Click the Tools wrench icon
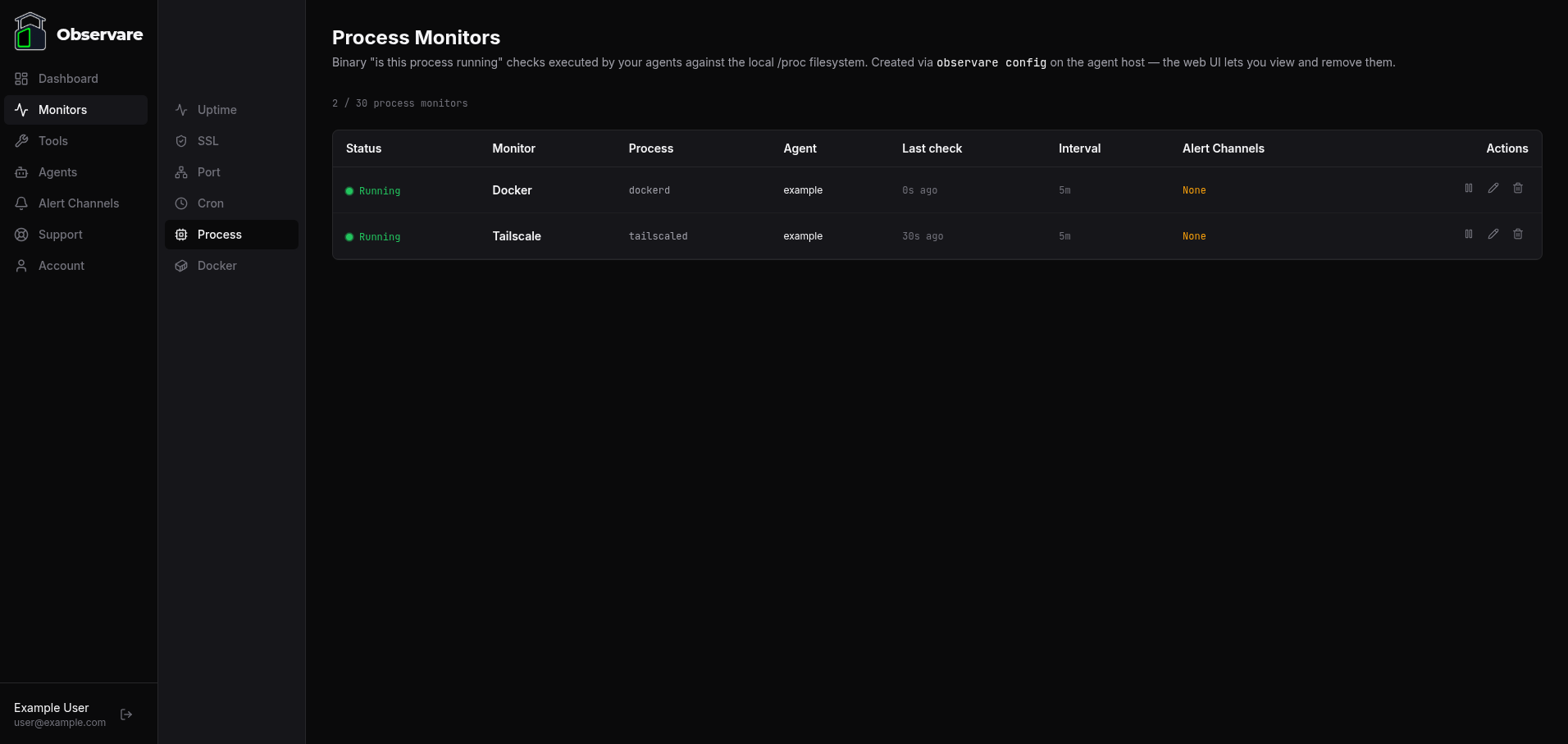Viewport: 1568px width, 744px height. pos(21,141)
